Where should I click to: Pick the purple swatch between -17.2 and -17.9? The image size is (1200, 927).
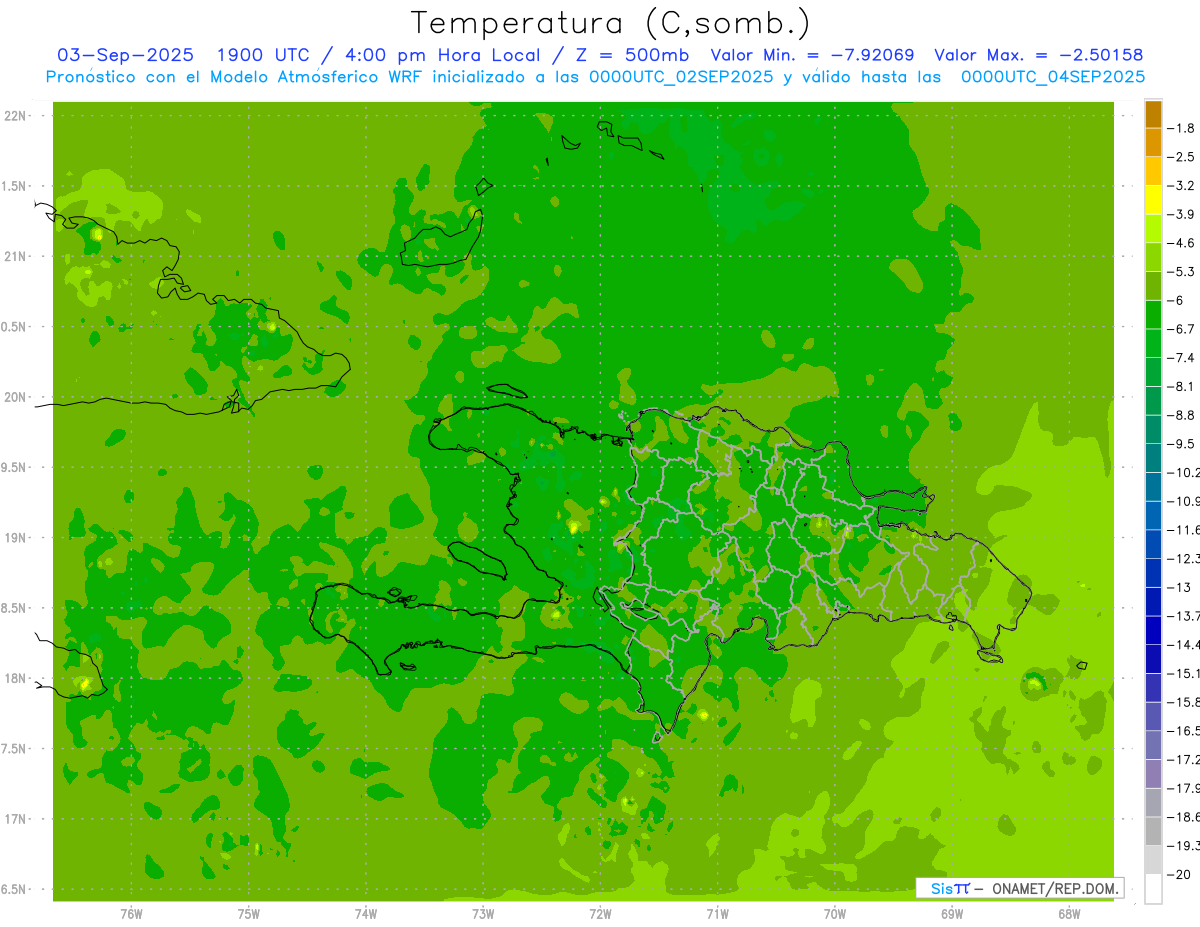tap(1153, 774)
